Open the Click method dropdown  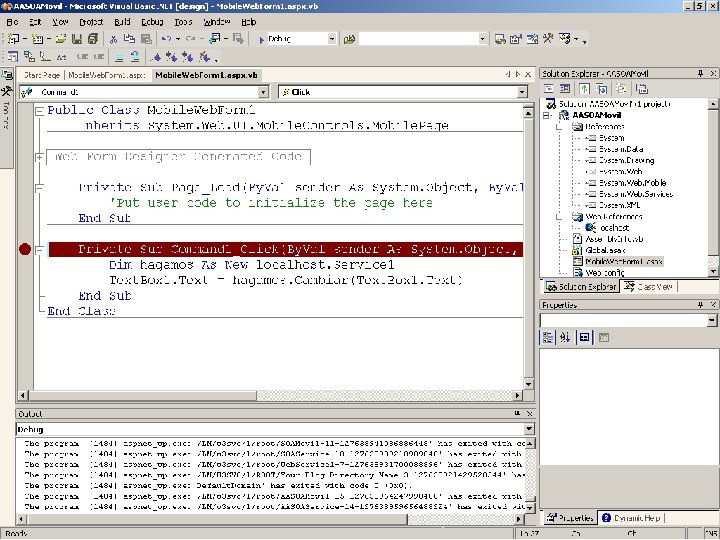520,92
